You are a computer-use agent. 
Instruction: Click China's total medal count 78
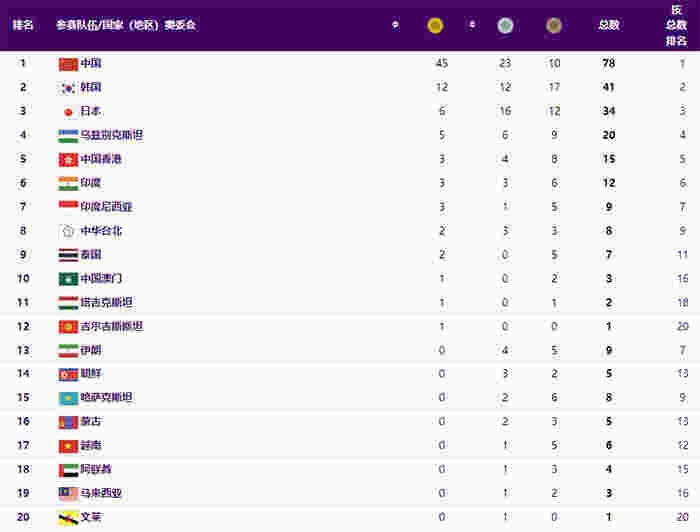pyautogui.click(x=609, y=63)
